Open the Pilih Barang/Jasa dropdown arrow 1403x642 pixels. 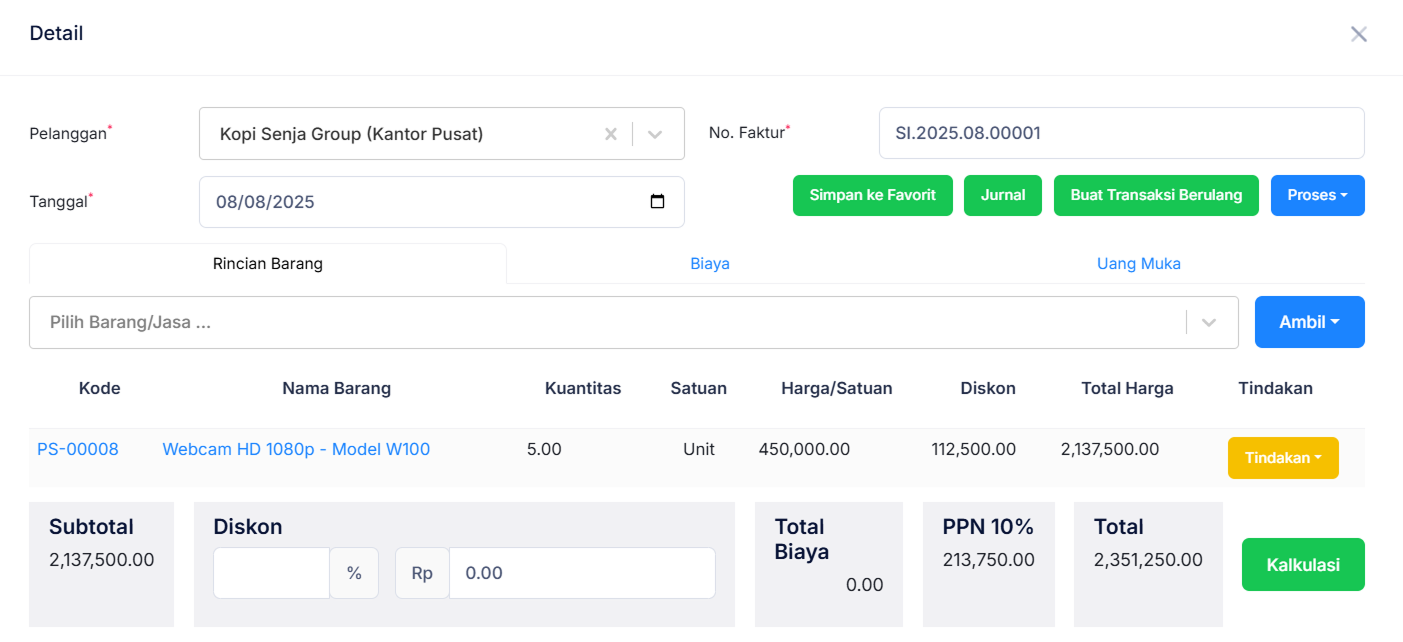pyautogui.click(x=1209, y=322)
